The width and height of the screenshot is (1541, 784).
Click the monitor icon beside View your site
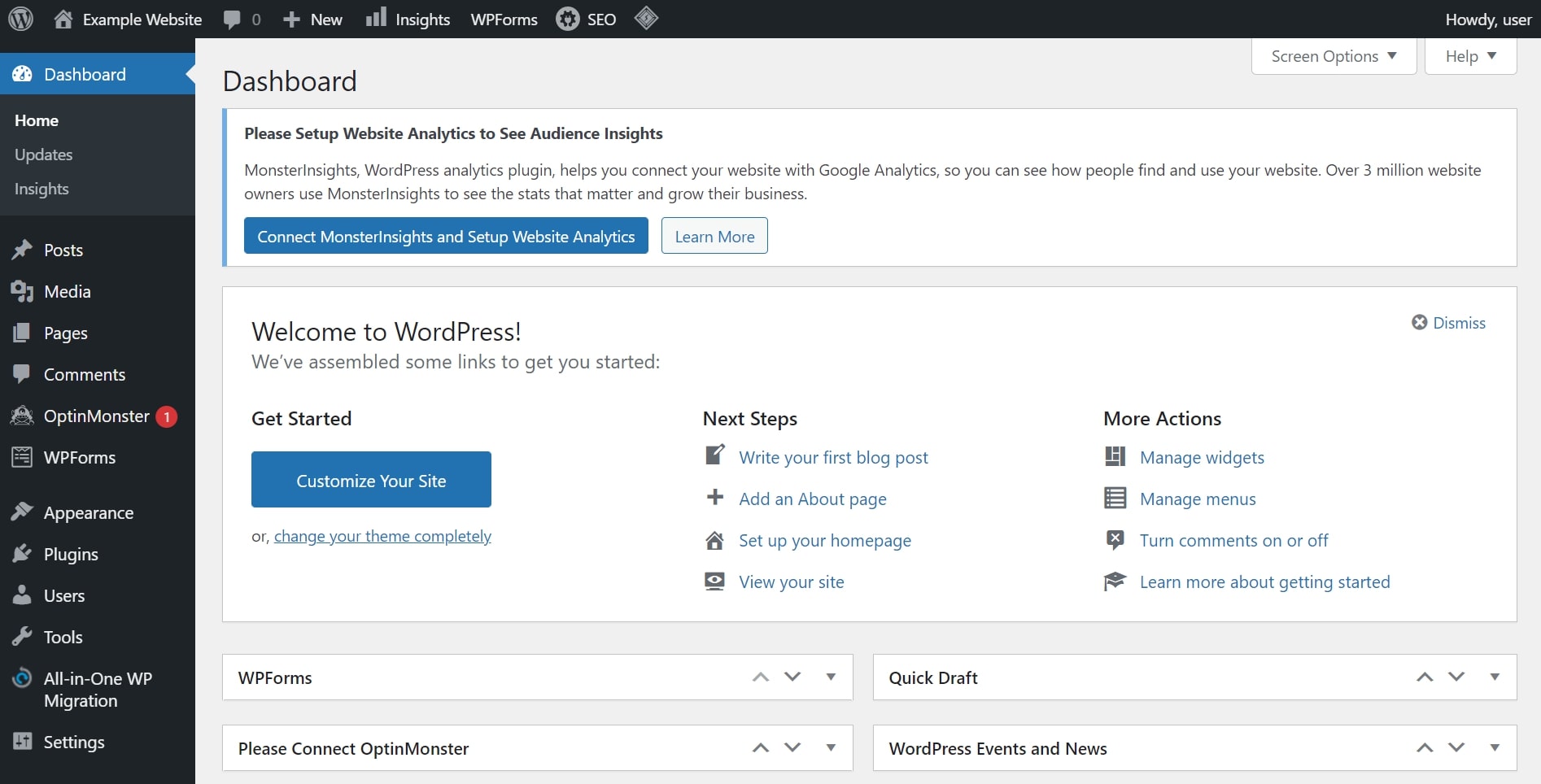coord(714,581)
